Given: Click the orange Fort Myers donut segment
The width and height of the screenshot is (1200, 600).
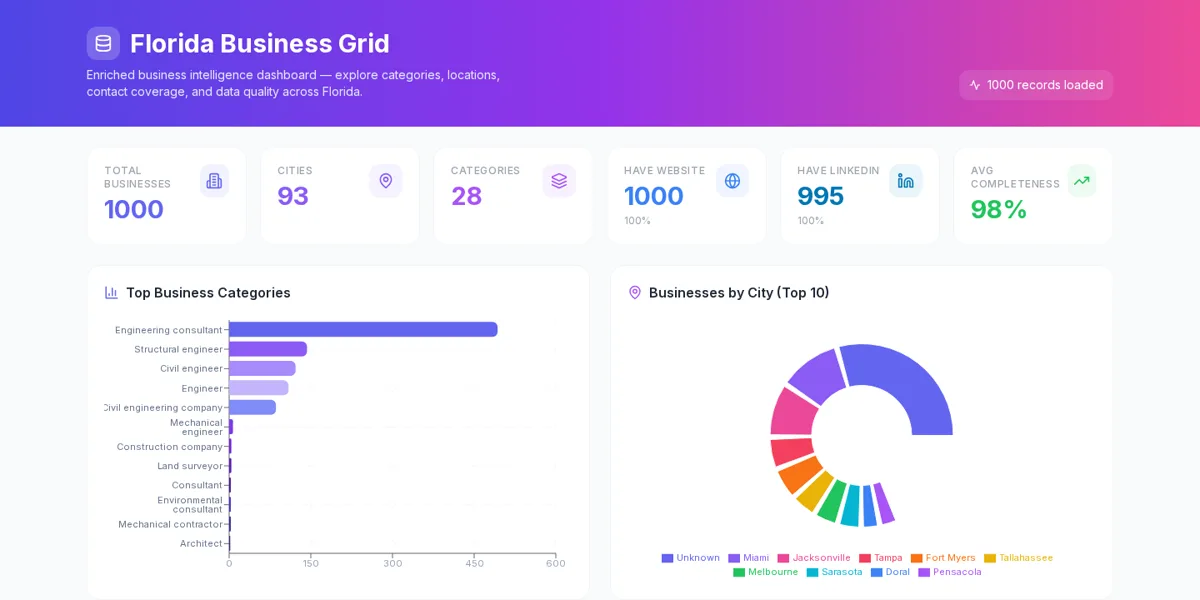Looking at the screenshot, I should click(800, 475).
